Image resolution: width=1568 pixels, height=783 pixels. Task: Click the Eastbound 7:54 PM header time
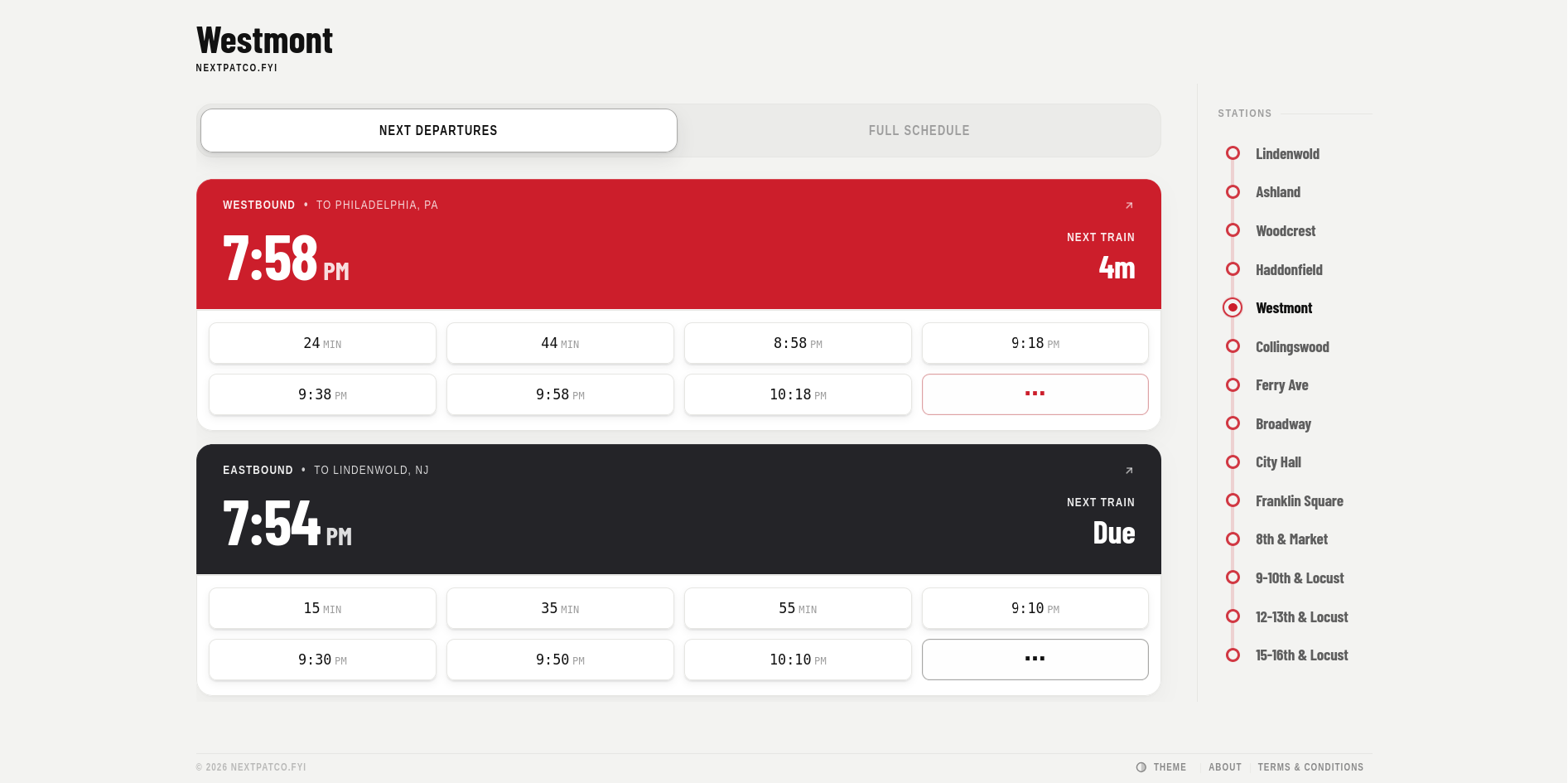pyautogui.click(x=287, y=524)
